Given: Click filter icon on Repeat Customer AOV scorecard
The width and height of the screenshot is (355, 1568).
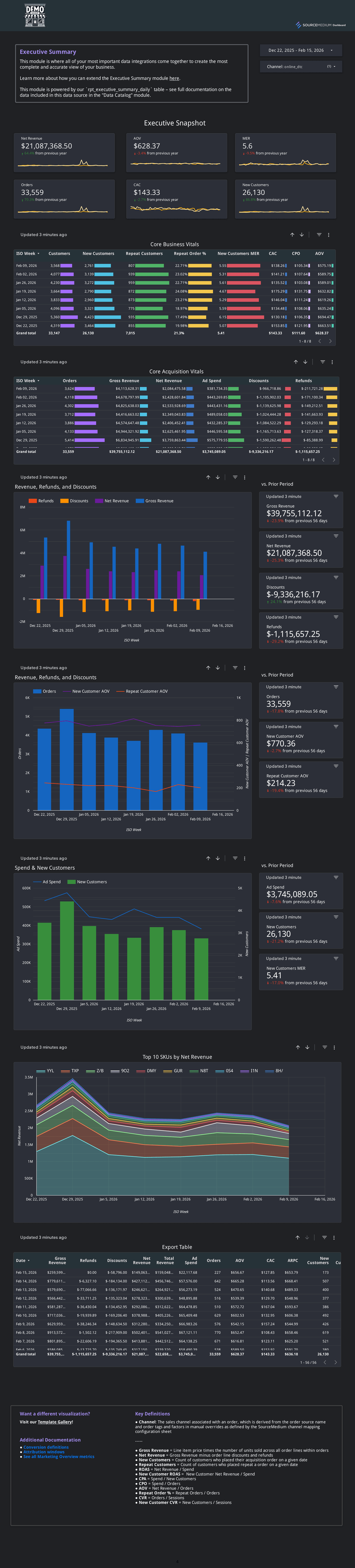Looking at the screenshot, I should pyautogui.click(x=336, y=766).
